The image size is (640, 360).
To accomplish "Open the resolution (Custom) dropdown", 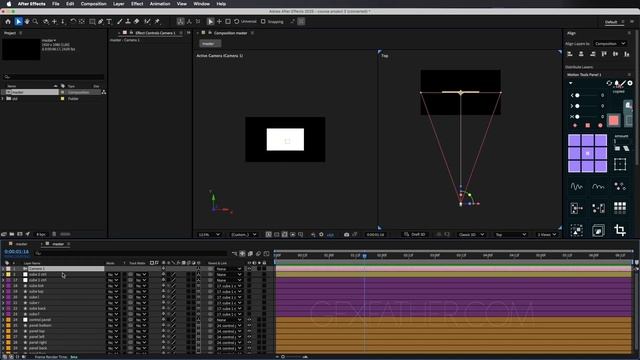I will [244, 234].
